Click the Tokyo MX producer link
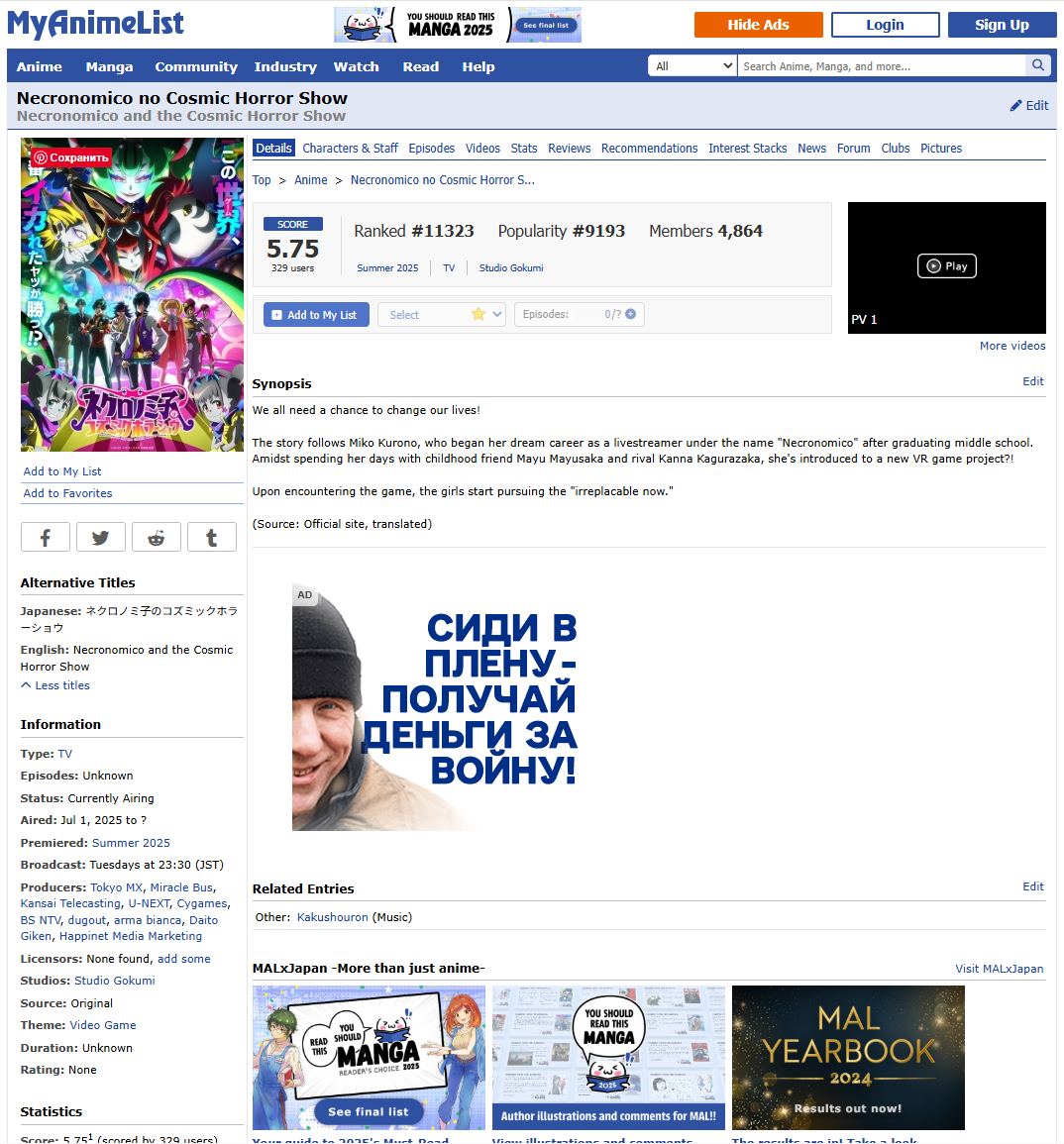Viewport: 1064px width, 1144px height. (117, 887)
